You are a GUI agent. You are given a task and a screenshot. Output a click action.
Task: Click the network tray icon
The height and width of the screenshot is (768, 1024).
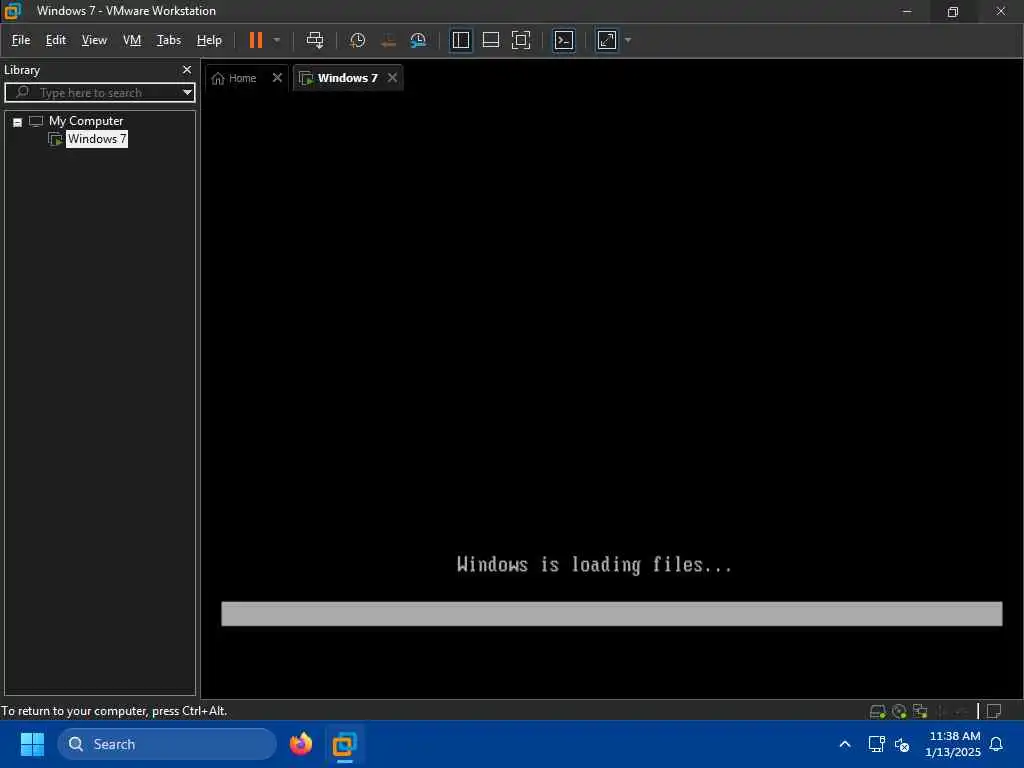(876, 744)
